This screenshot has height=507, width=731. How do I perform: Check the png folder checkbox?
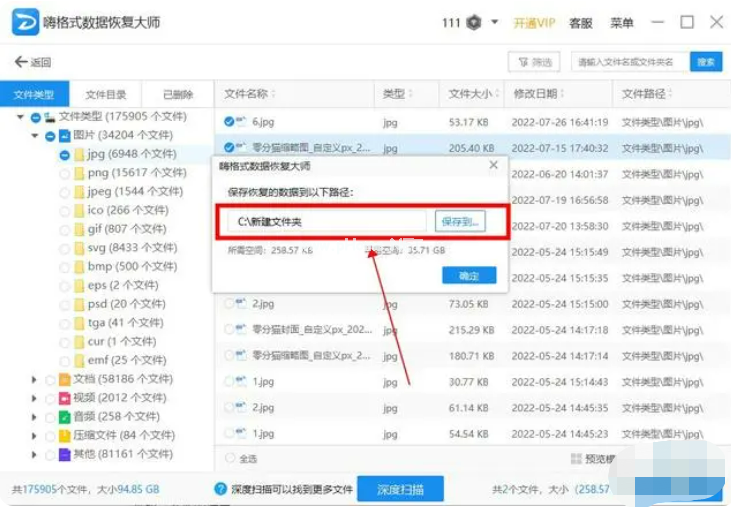tap(65, 174)
